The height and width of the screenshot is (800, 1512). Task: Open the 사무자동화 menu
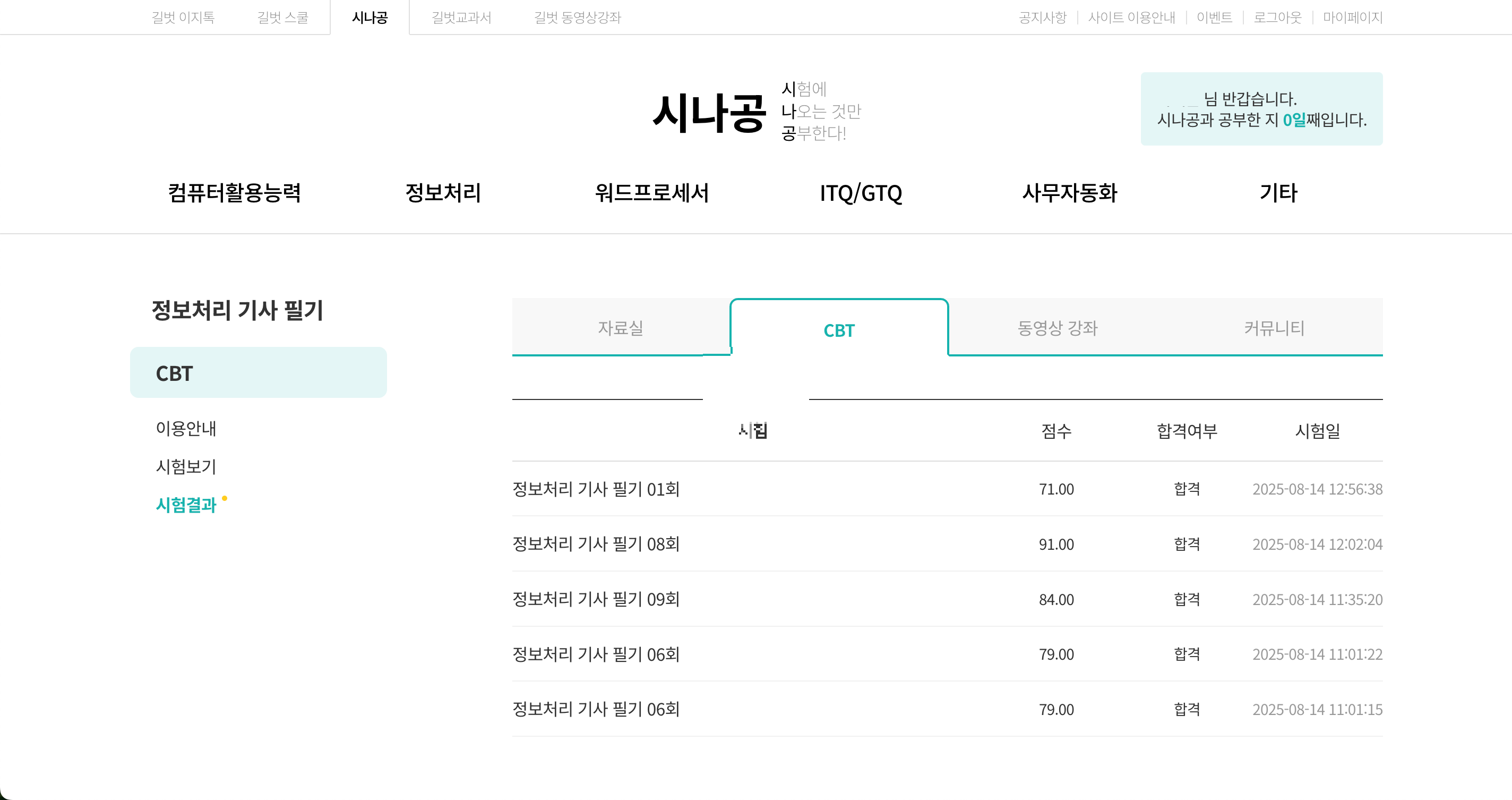tap(1069, 193)
